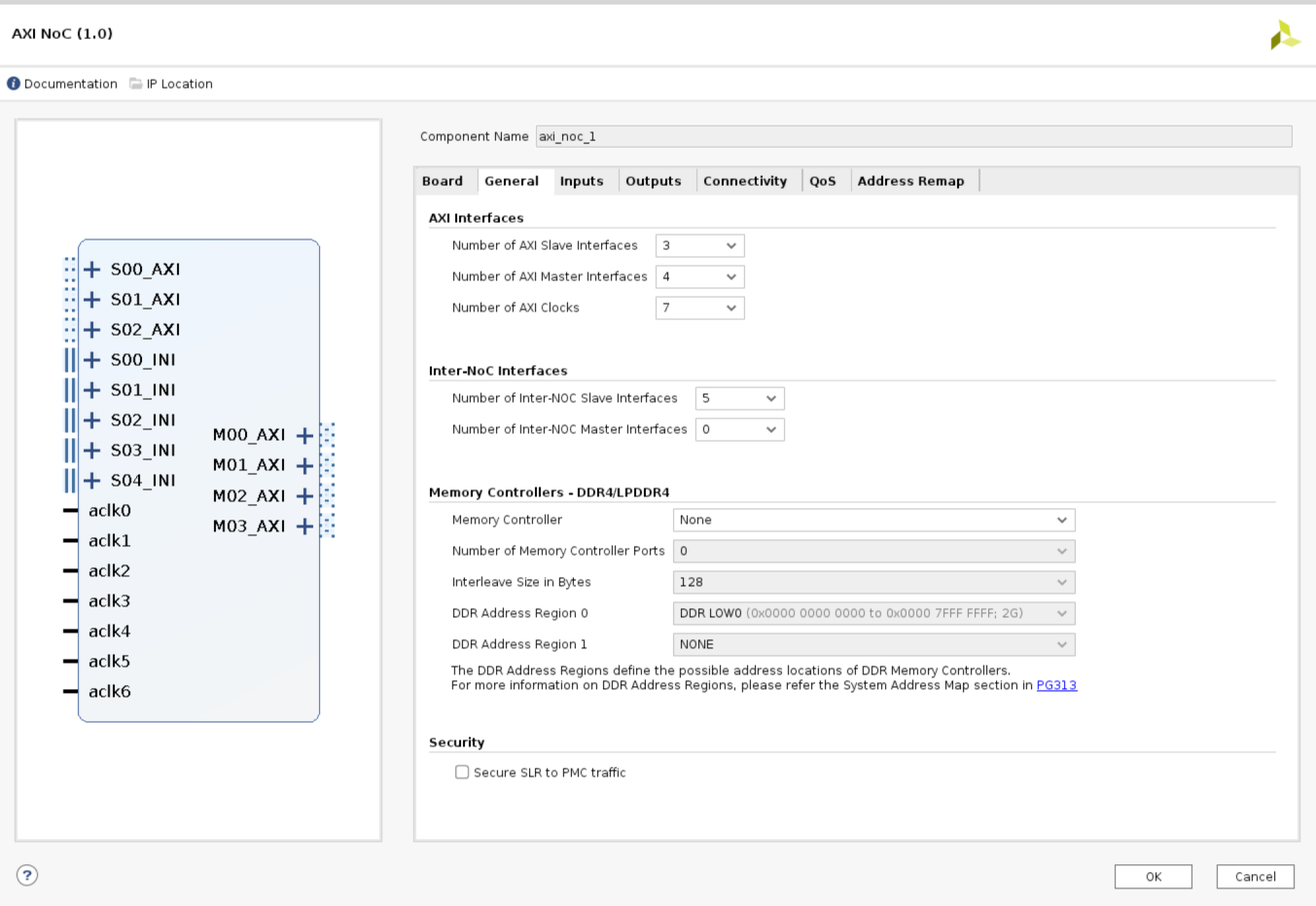The height and width of the screenshot is (906, 1316).
Task: Expand the M00_AXI port plus icon
Action: pyautogui.click(x=304, y=435)
